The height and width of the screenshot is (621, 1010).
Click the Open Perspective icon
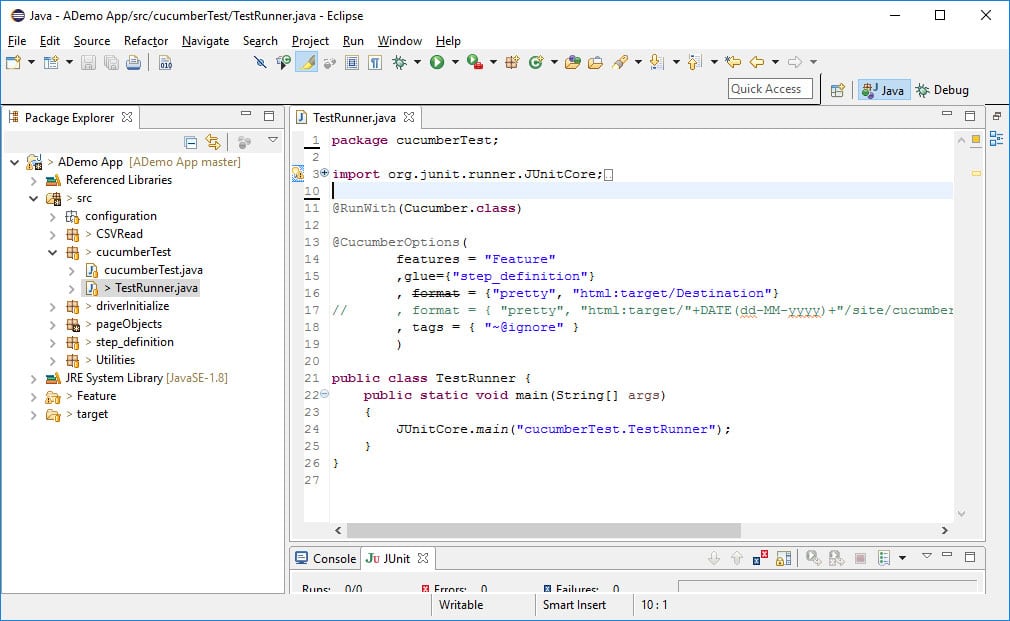(x=837, y=90)
